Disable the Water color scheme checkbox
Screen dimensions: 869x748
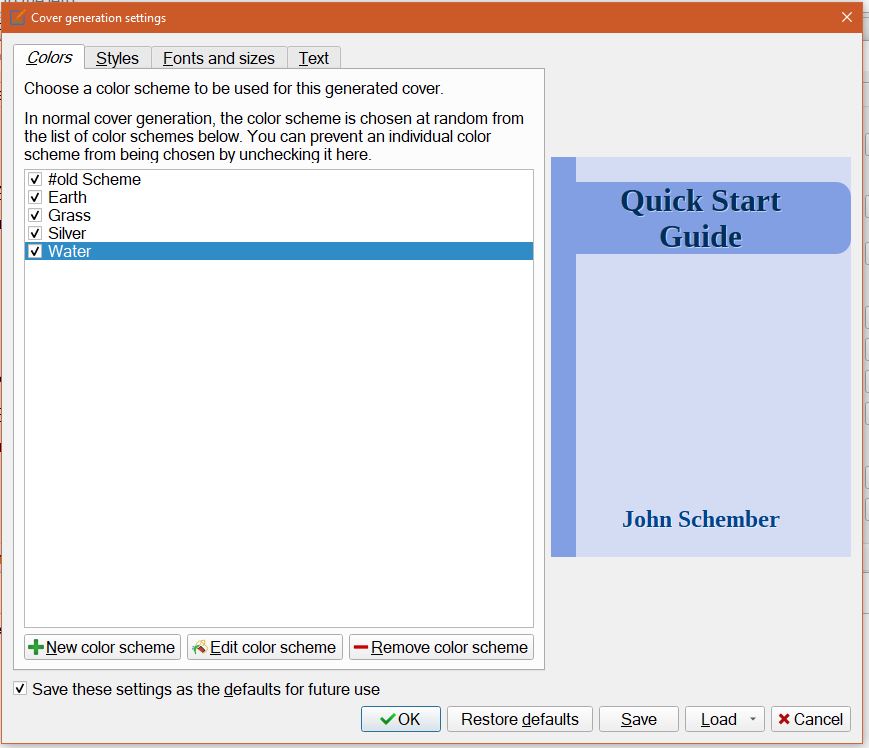tap(35, 251)
